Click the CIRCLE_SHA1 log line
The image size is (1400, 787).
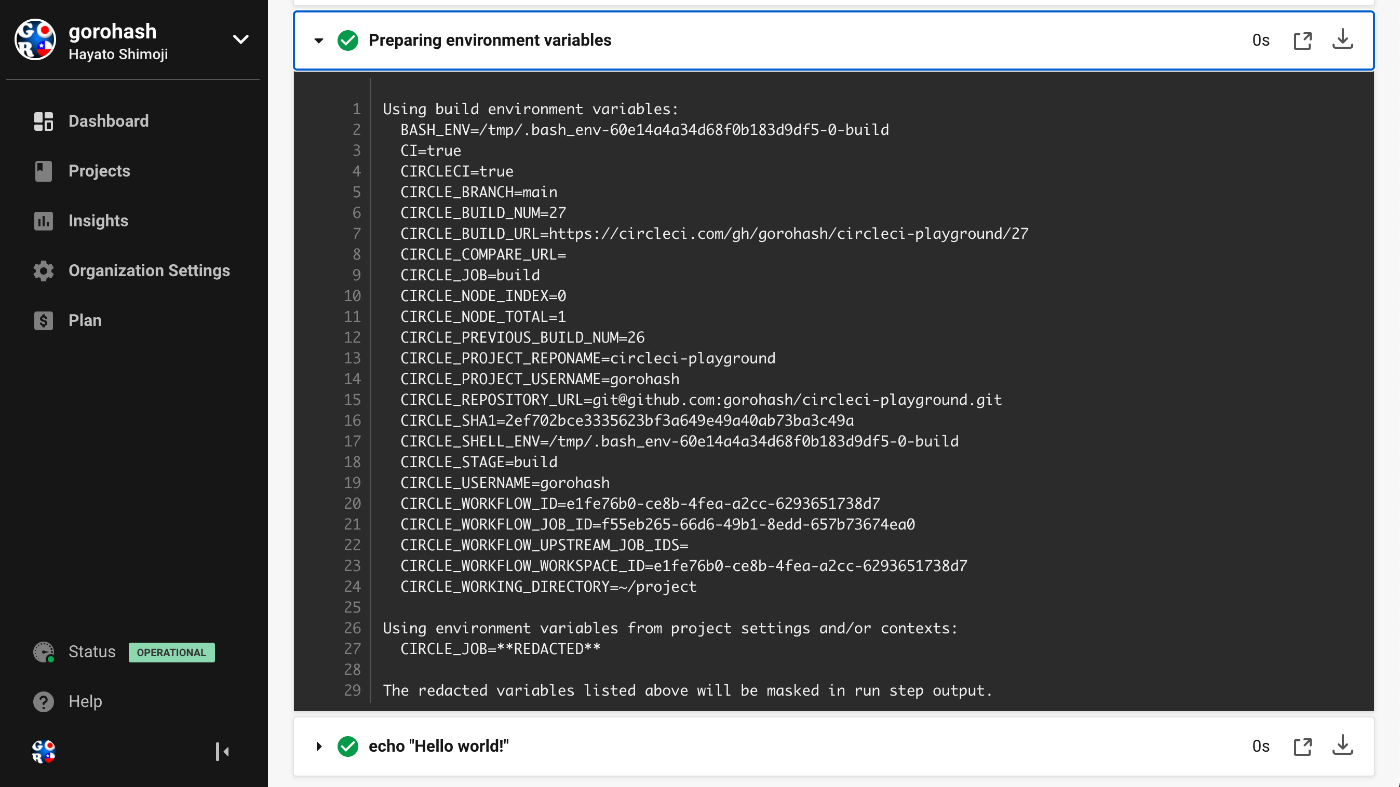click(627, 421)
